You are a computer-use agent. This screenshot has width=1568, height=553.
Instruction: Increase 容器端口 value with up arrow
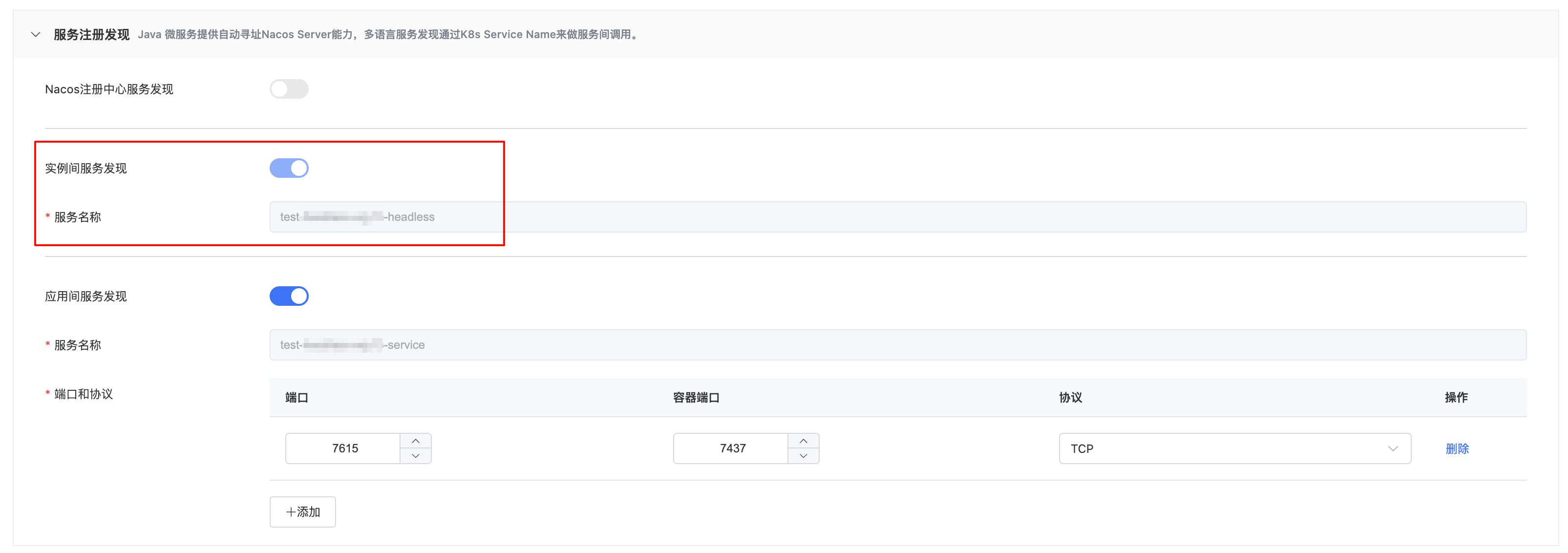pyautogui.click(x=804, y=441)
